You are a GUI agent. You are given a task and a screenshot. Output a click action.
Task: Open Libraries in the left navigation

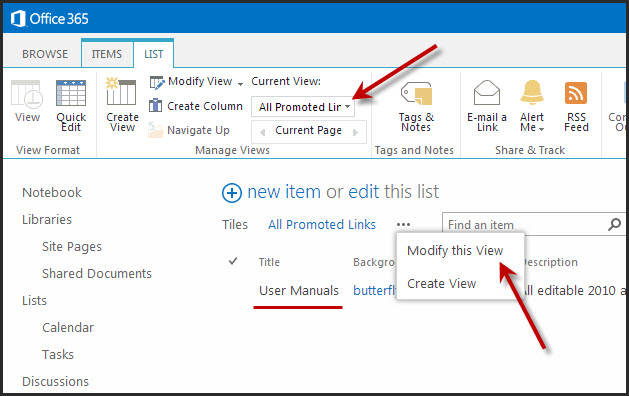point(47,219)
